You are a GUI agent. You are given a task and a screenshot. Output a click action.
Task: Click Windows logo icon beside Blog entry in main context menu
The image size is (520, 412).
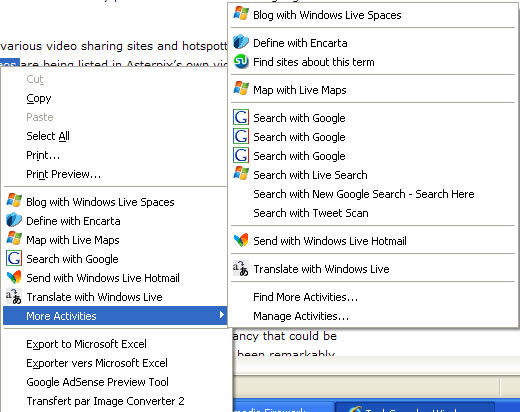[x=14, y=201]
